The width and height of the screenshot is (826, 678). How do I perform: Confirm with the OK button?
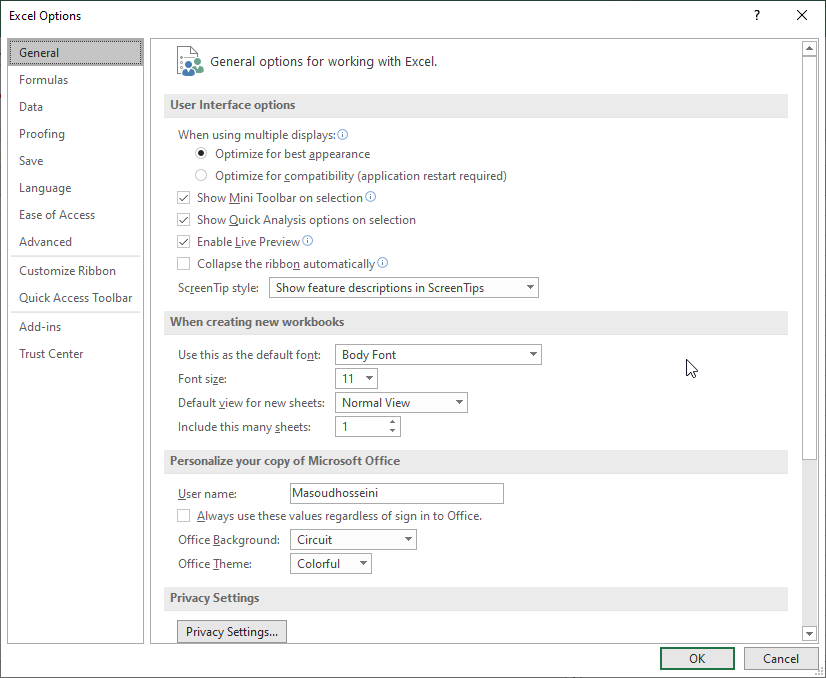[x=697, y=659]
